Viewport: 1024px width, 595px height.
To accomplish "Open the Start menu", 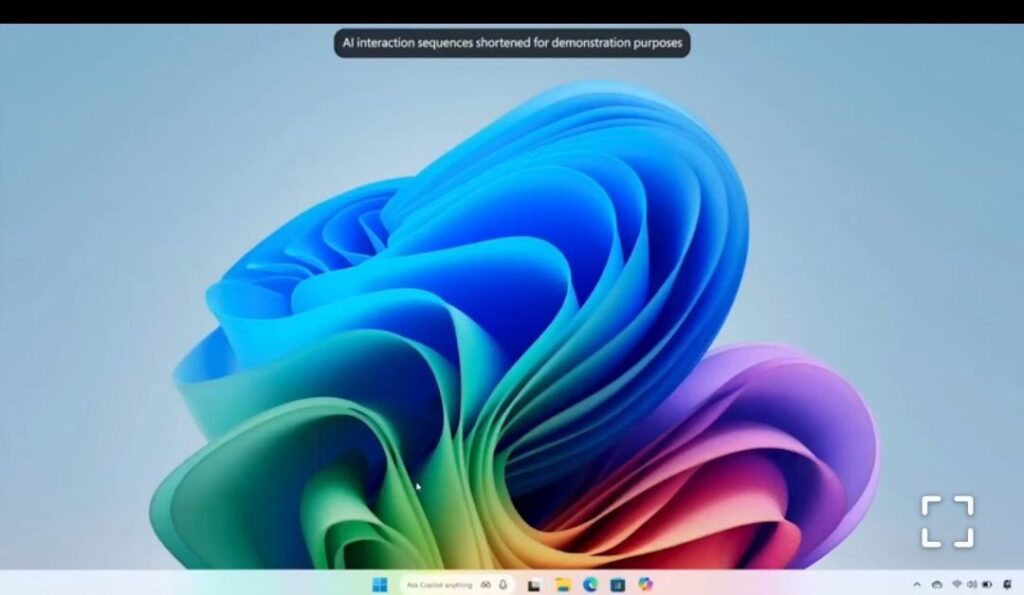I will pyautogui.click(x=379, y=583).
